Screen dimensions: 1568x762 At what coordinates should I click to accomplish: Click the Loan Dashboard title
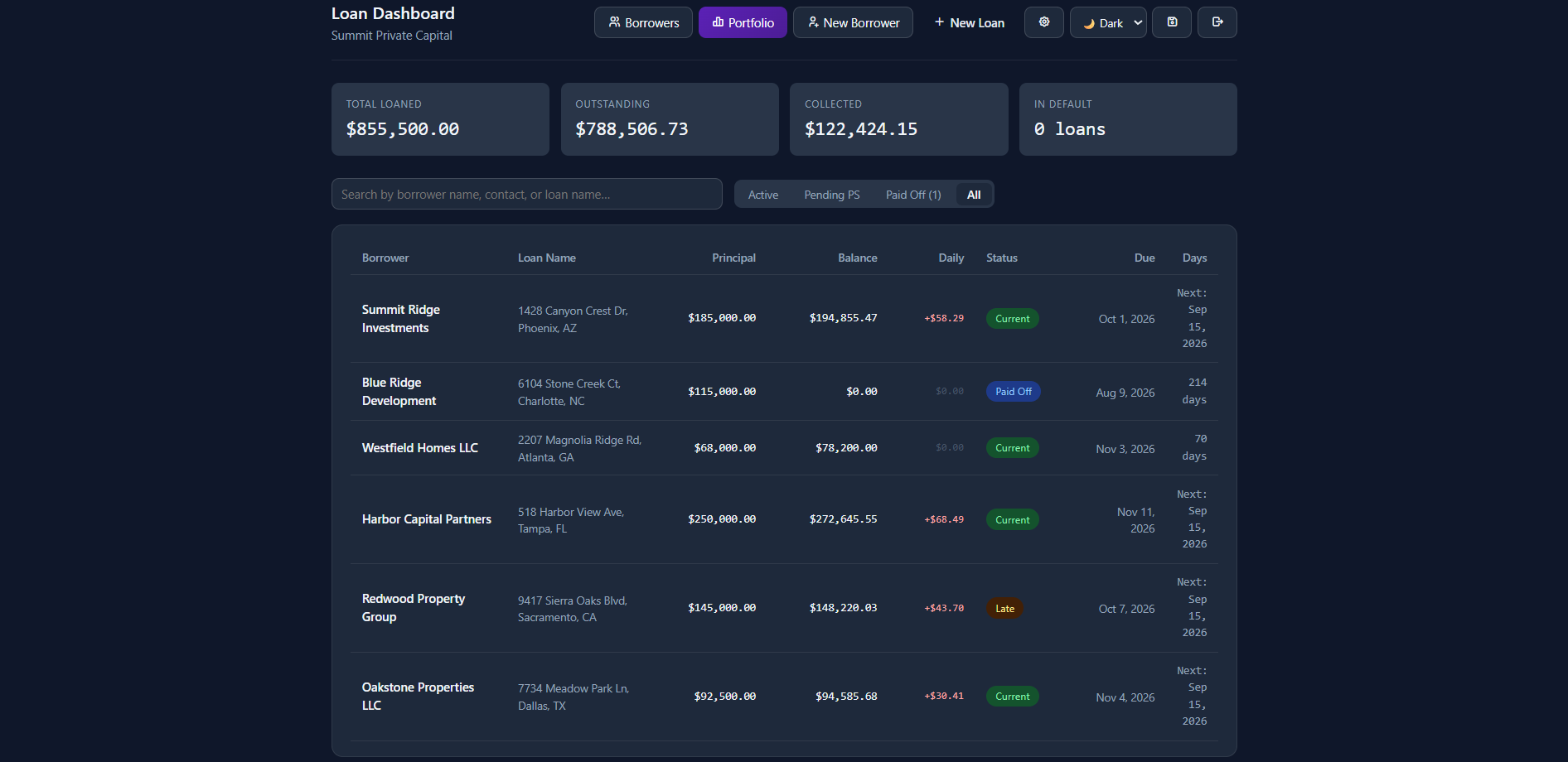[393, 13]
